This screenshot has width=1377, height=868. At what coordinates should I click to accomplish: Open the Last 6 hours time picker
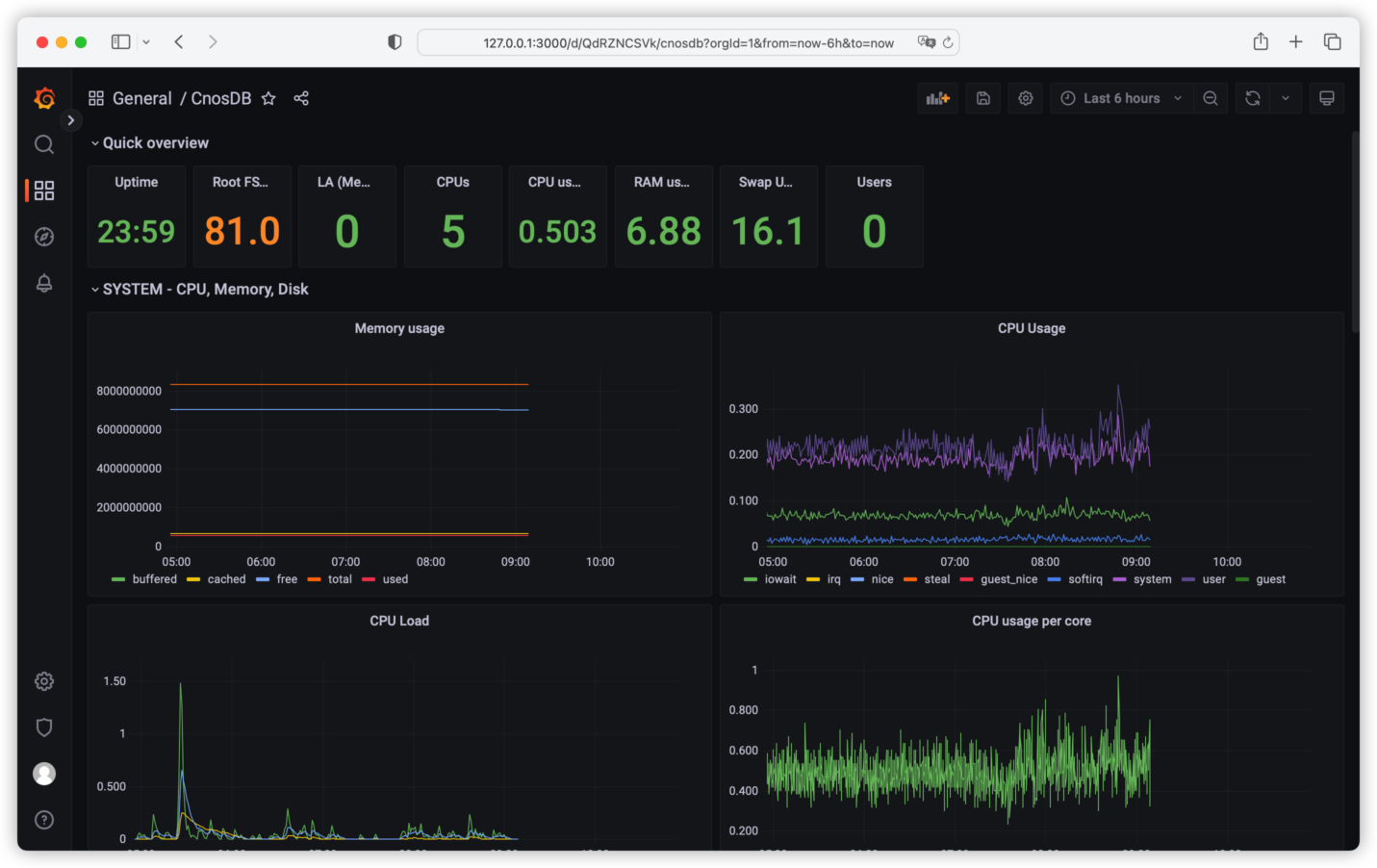1121,98
